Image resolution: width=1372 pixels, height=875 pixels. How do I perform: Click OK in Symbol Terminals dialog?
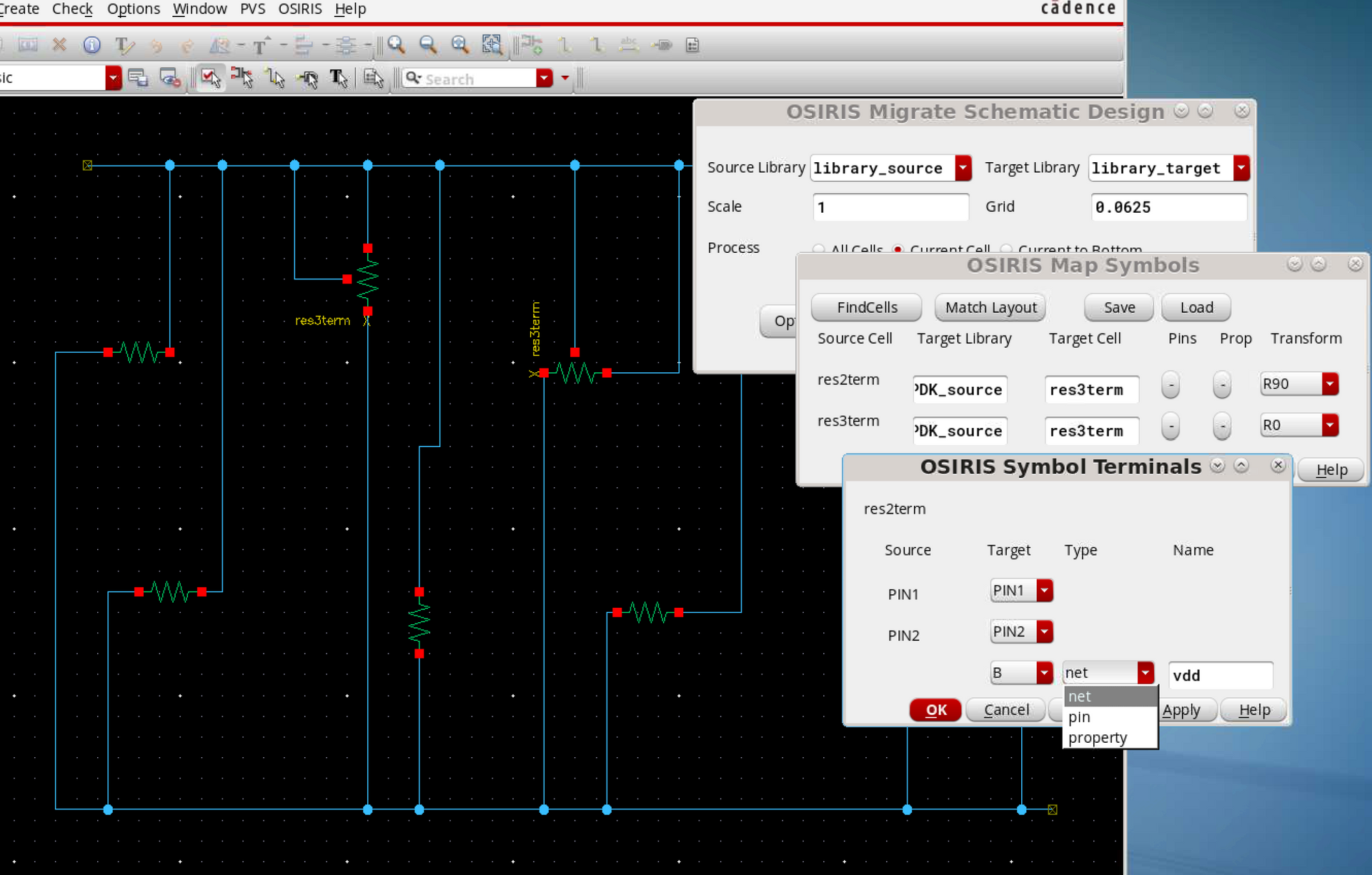coord(935,710)
